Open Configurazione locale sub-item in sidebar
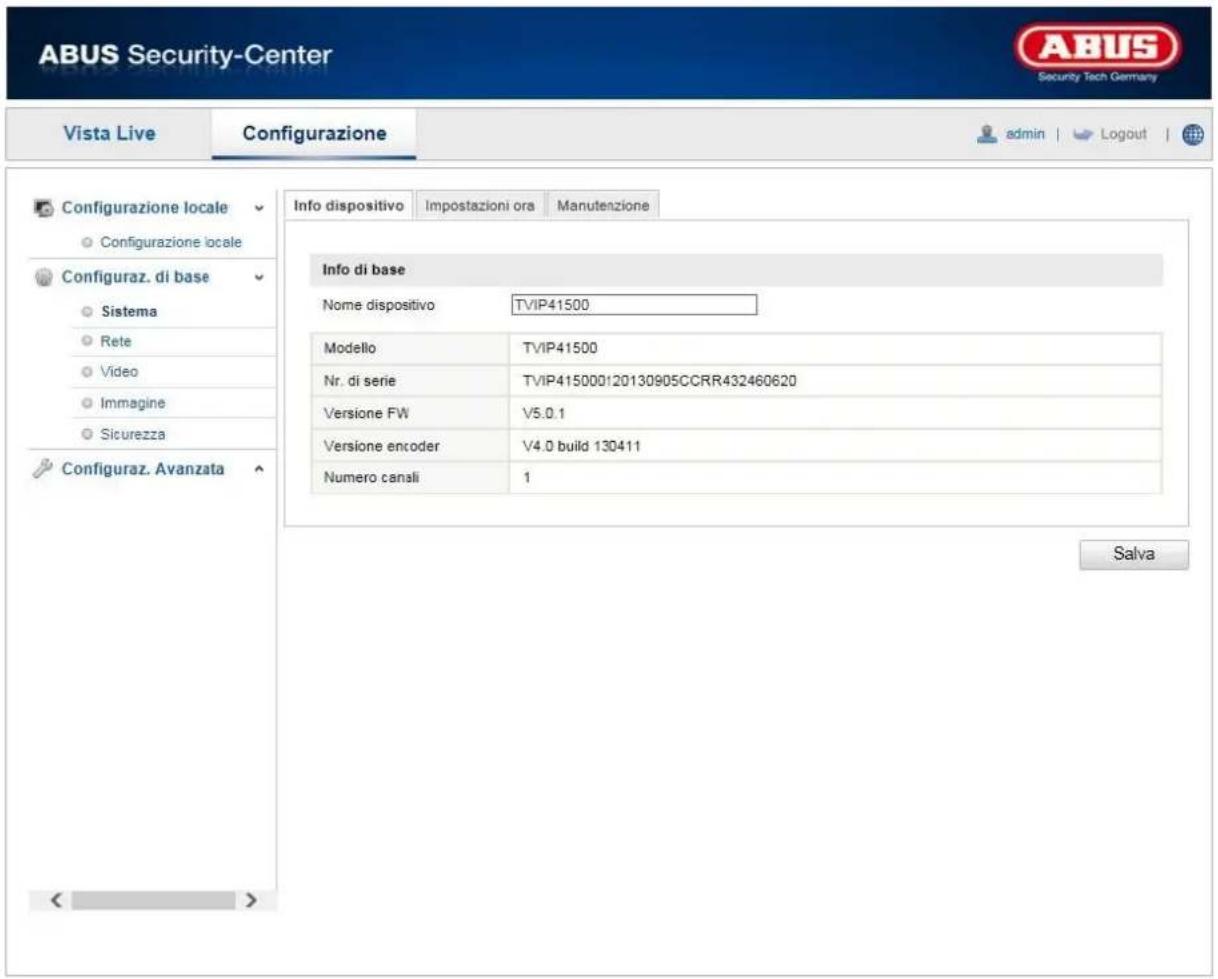 [172, 242]
